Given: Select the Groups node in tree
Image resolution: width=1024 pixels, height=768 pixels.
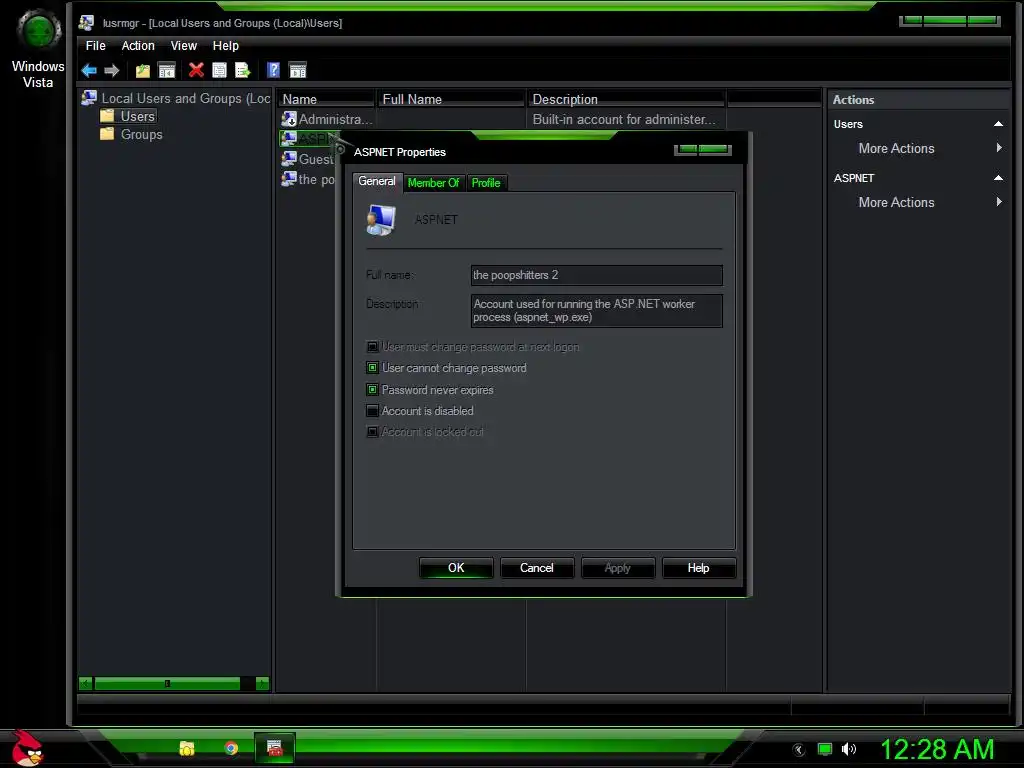Looking at the screenshot, I should click(x=141, y=135).
